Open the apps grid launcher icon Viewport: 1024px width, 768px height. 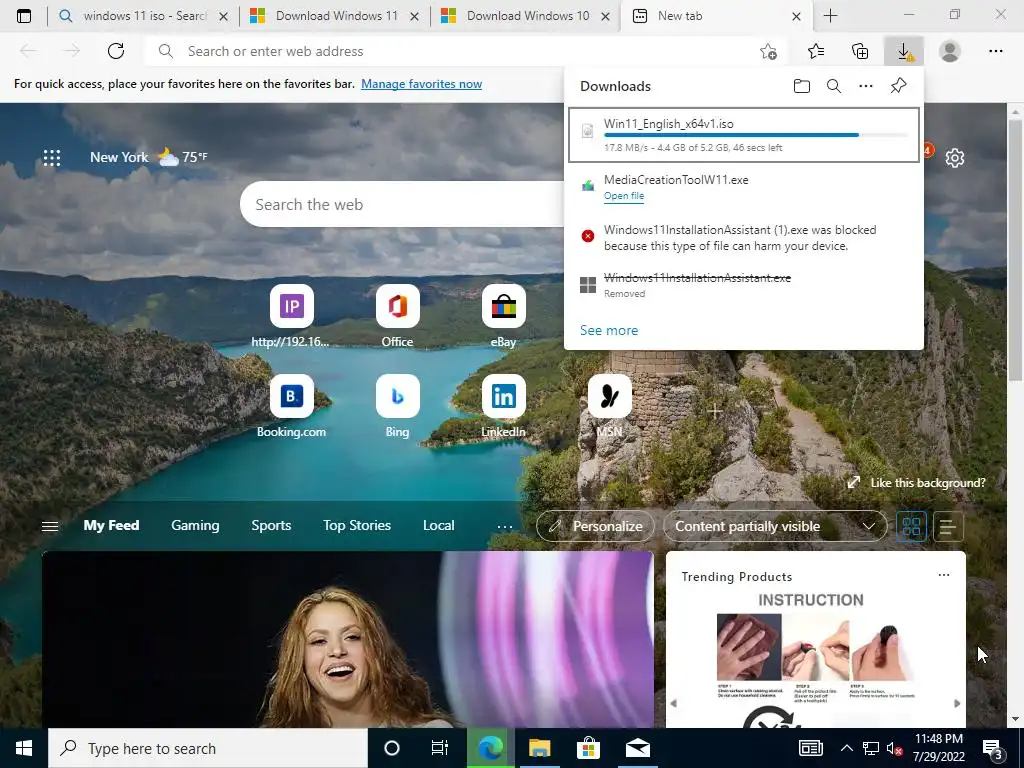(52, 157)
